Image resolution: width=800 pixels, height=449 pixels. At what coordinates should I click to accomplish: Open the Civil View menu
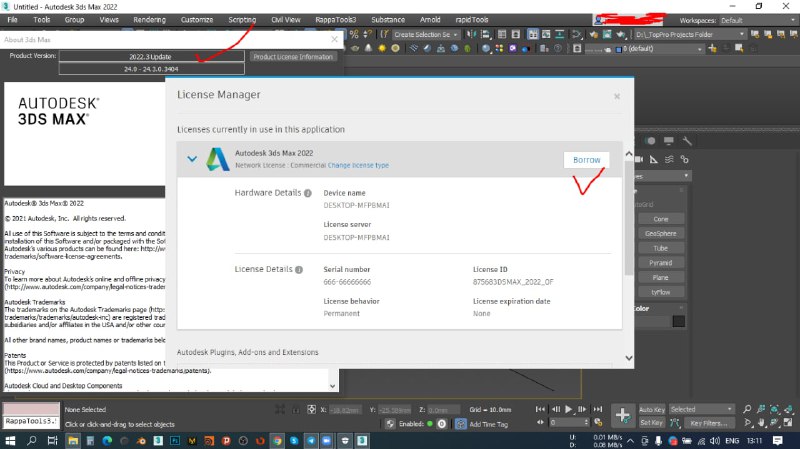coord(286,19)
